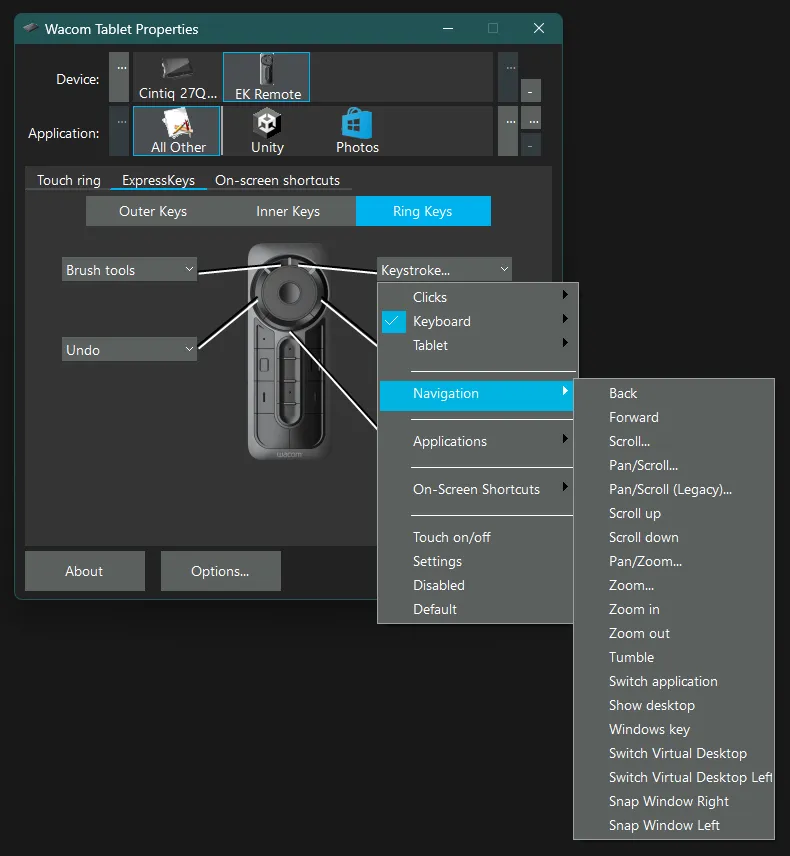
Task: Switch to the ExpressKeys tab
Action: (x=158, y=180)
